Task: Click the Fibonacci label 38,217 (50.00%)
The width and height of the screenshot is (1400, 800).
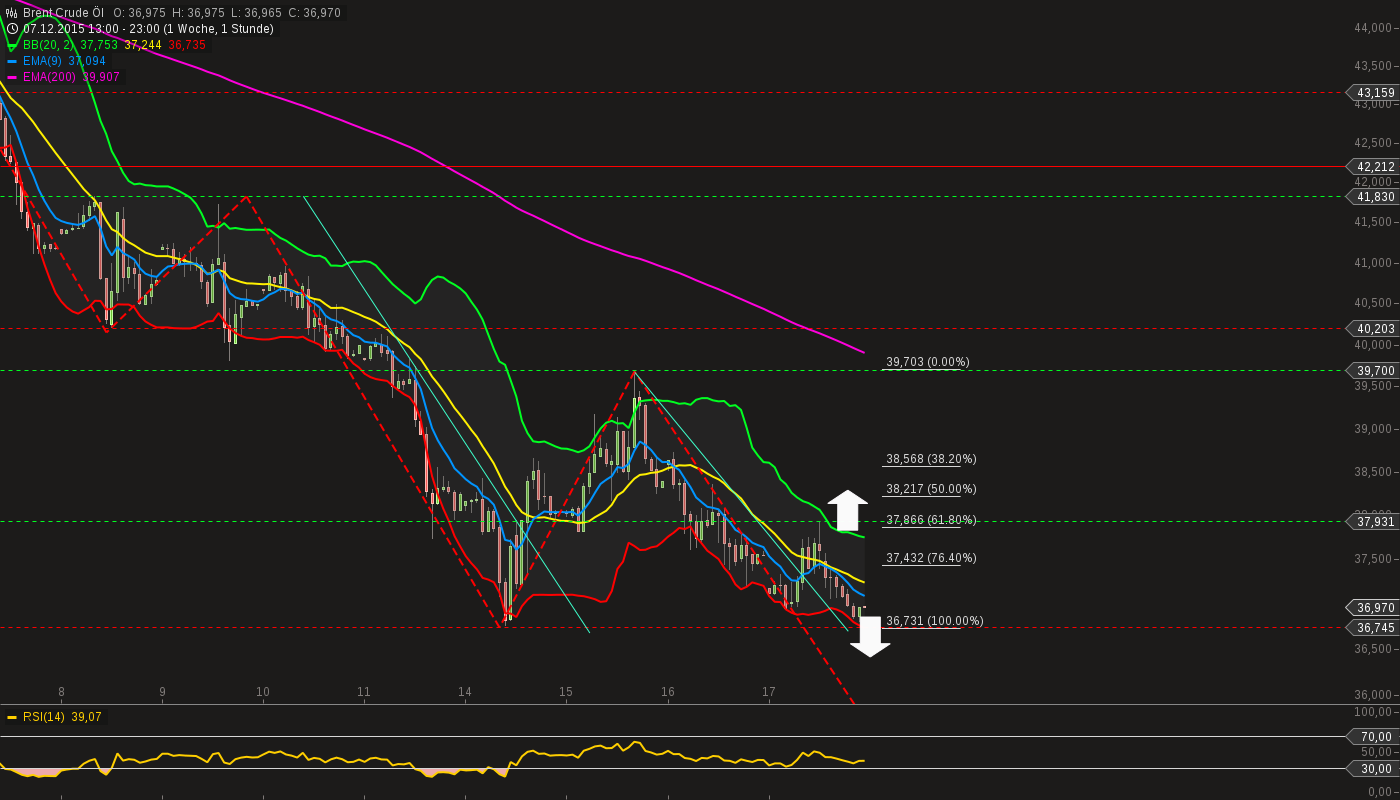Action: pos(931,489)
